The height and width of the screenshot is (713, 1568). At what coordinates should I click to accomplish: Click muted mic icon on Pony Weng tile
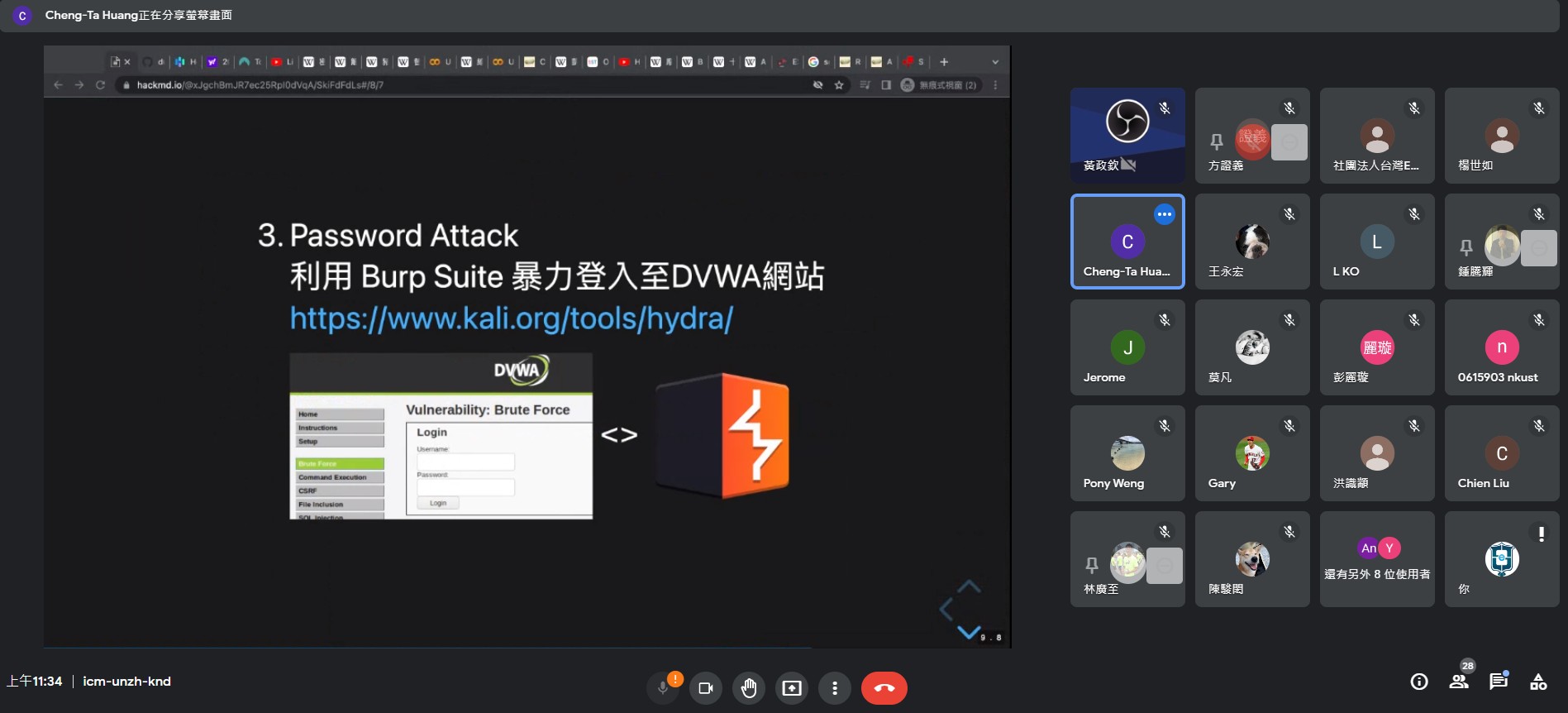(x=1165, y=426)
